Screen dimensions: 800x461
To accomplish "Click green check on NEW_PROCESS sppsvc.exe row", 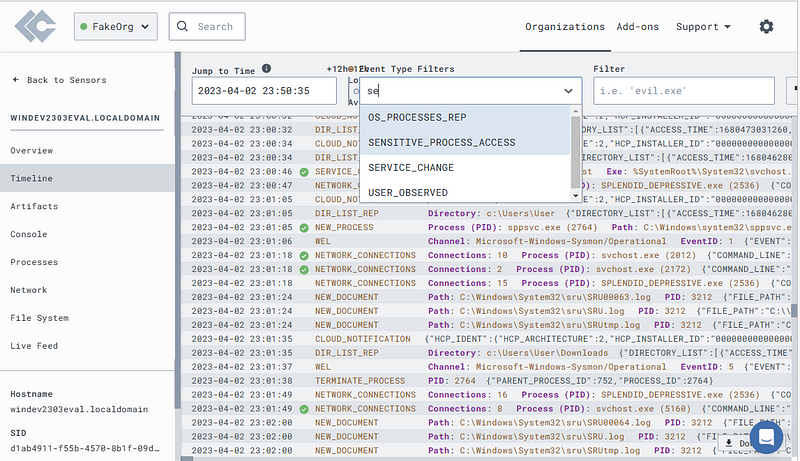I will click(x=304, y=227).
